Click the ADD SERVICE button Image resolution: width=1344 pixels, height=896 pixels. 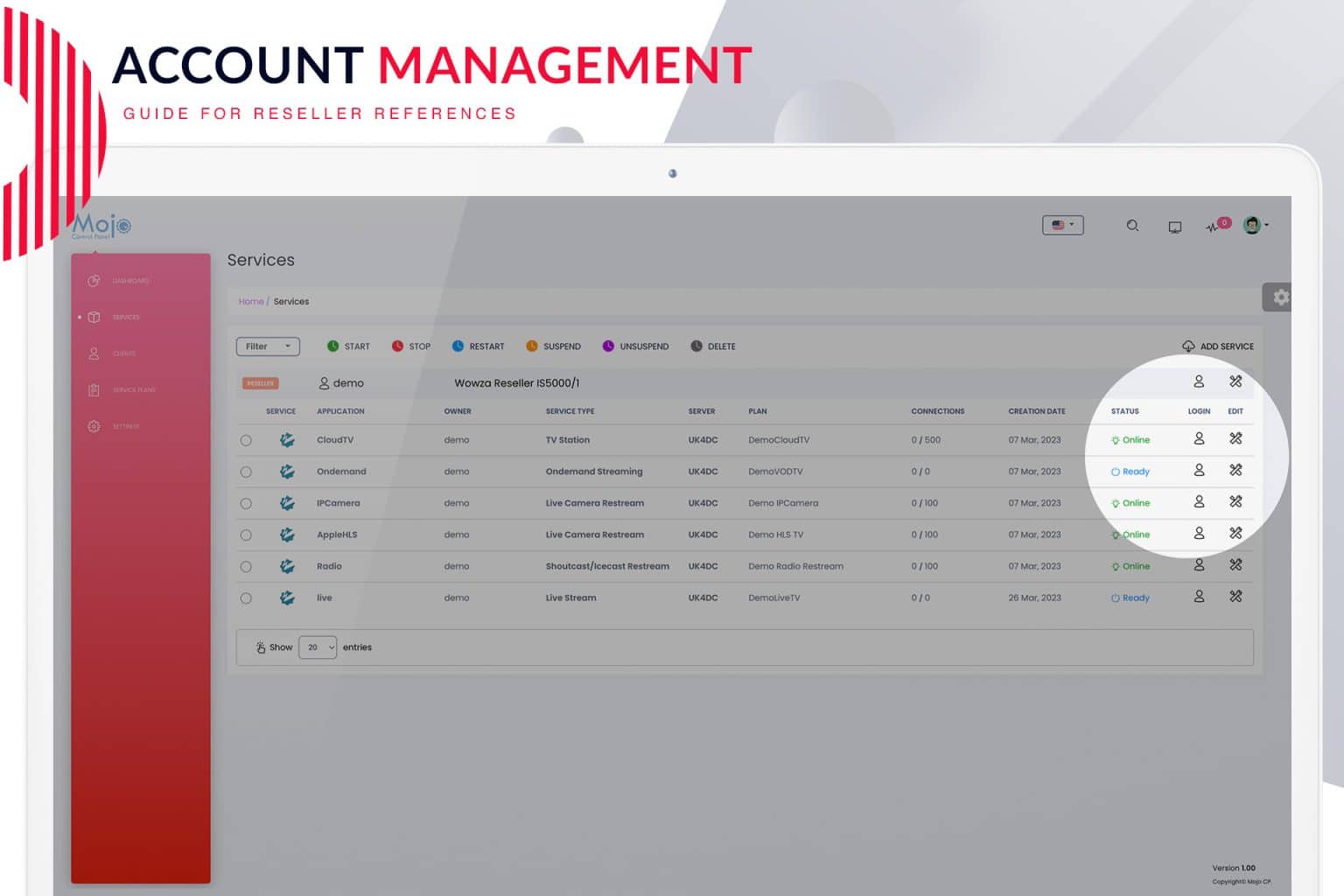(x=1218, y=346)
